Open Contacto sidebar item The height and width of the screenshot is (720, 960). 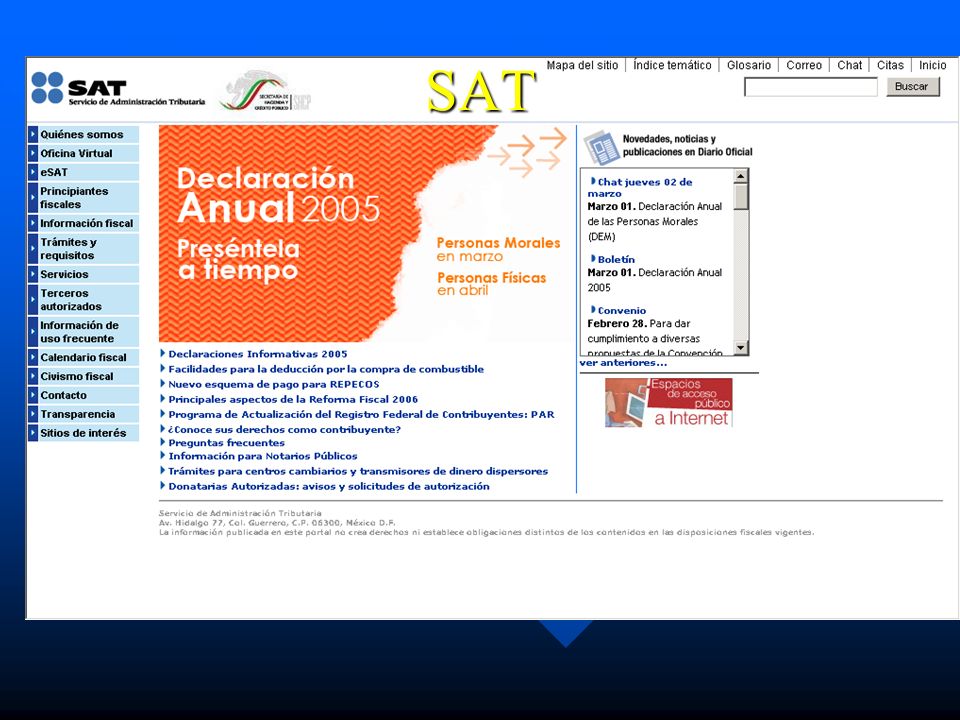coord(84,395)
